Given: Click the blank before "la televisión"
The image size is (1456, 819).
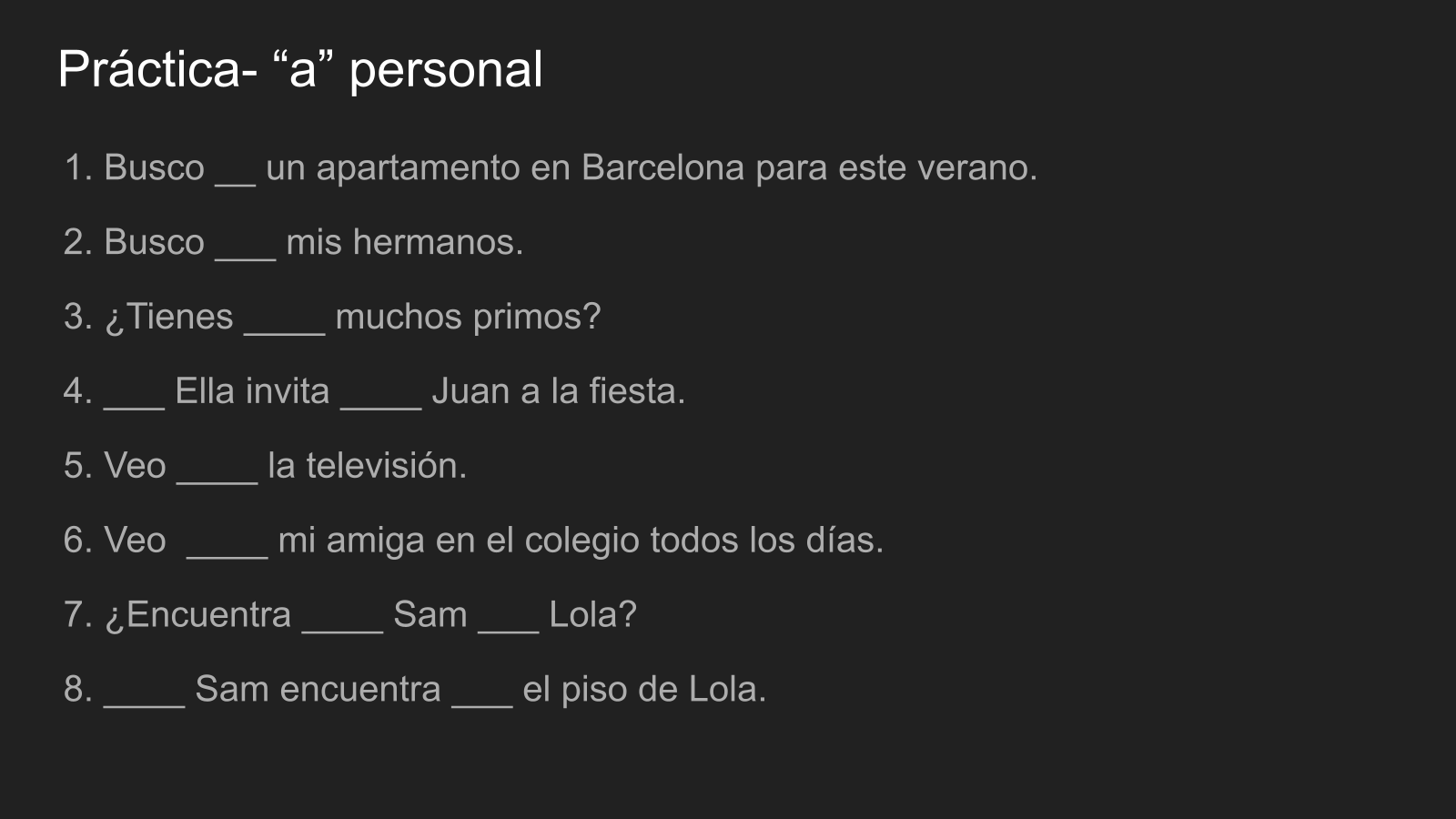Looking at the screenshot, I should [x=217, y=477].
